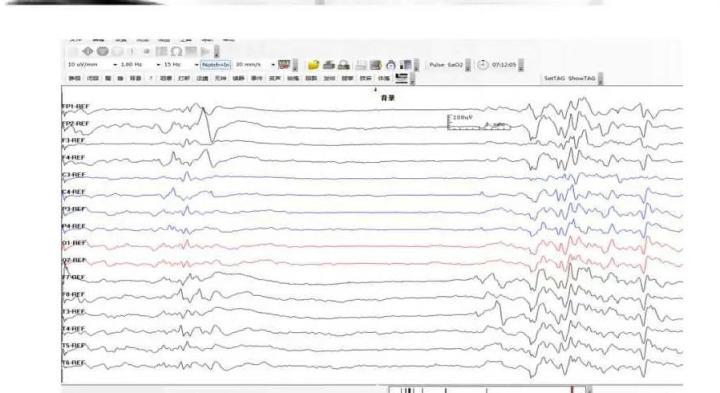Select the T5-REF channel label

point(73,346)
